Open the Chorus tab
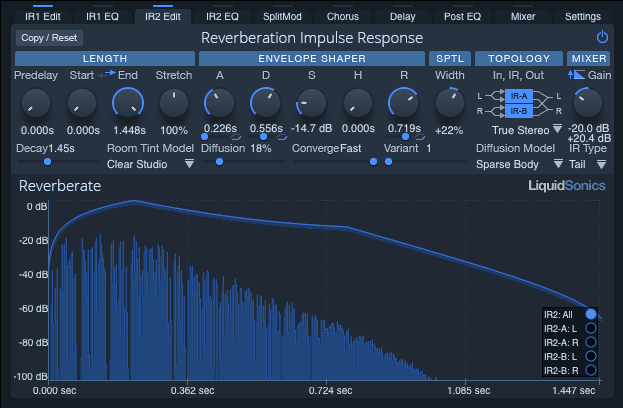The width and height of the screenshot is (623, 408). click(x=342, y=17)
